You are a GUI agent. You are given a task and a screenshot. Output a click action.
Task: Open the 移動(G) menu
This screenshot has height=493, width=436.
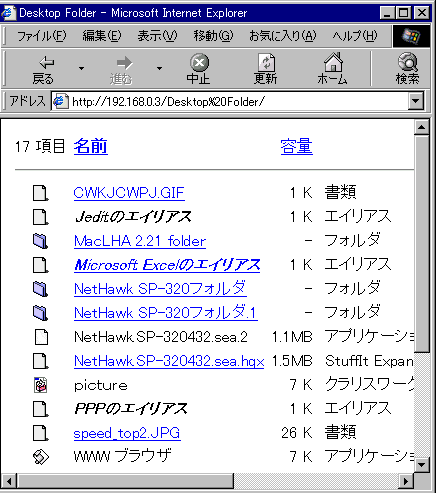click(213, 36)
